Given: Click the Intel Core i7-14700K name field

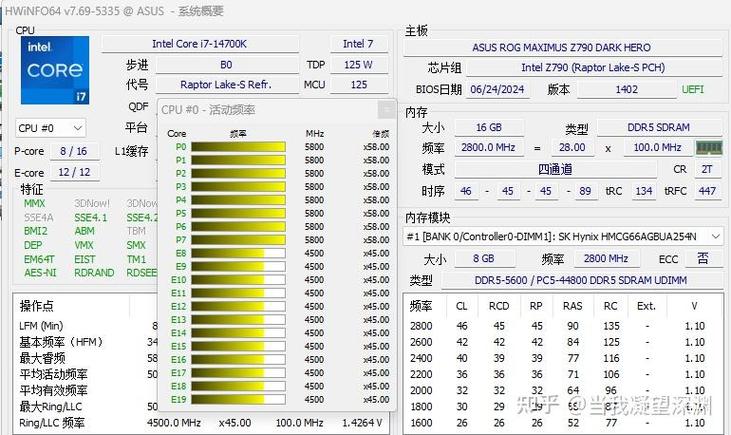Looking at the screenshot, I should click(200, 44).
